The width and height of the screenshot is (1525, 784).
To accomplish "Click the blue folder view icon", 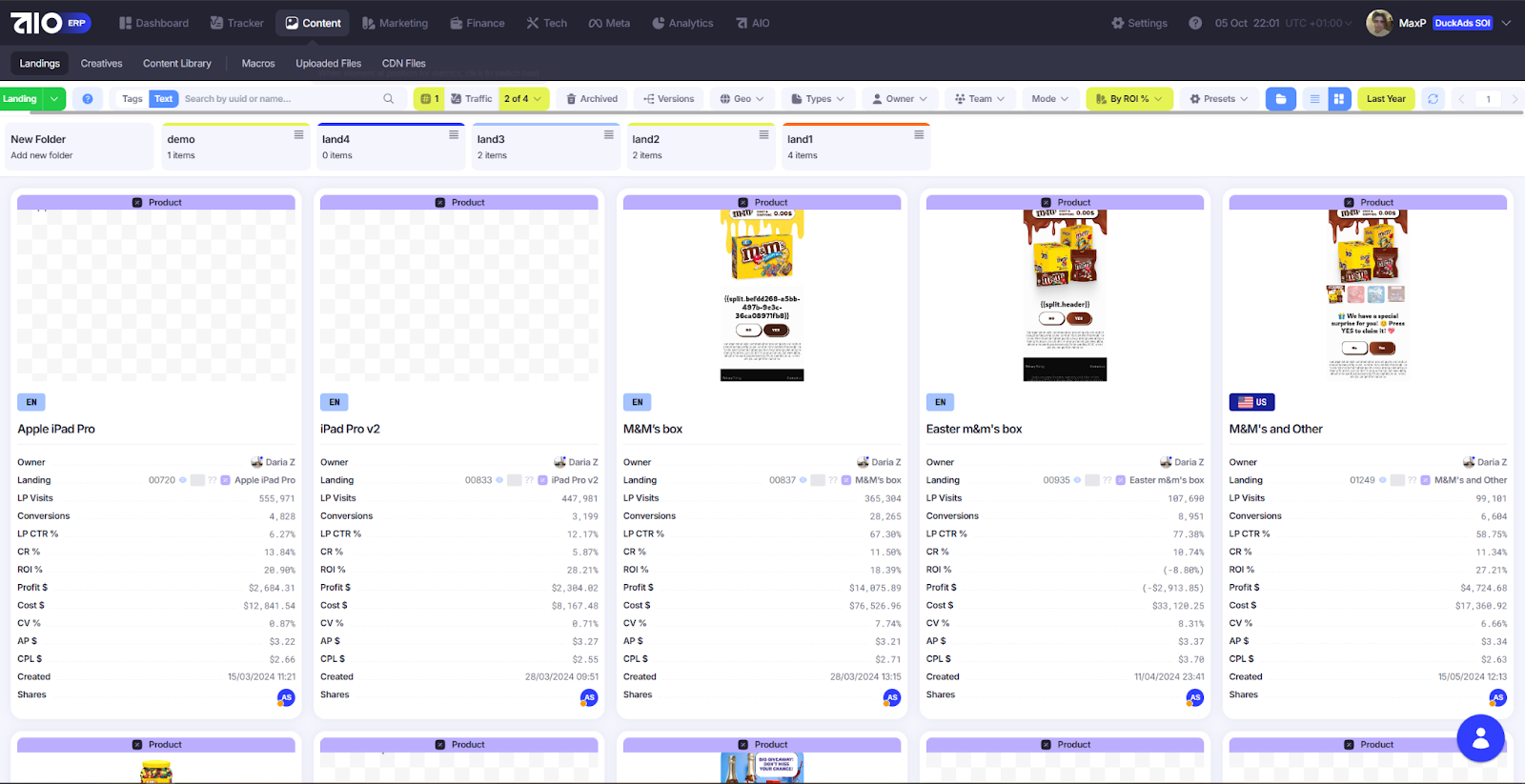I will click(1280, 99).
